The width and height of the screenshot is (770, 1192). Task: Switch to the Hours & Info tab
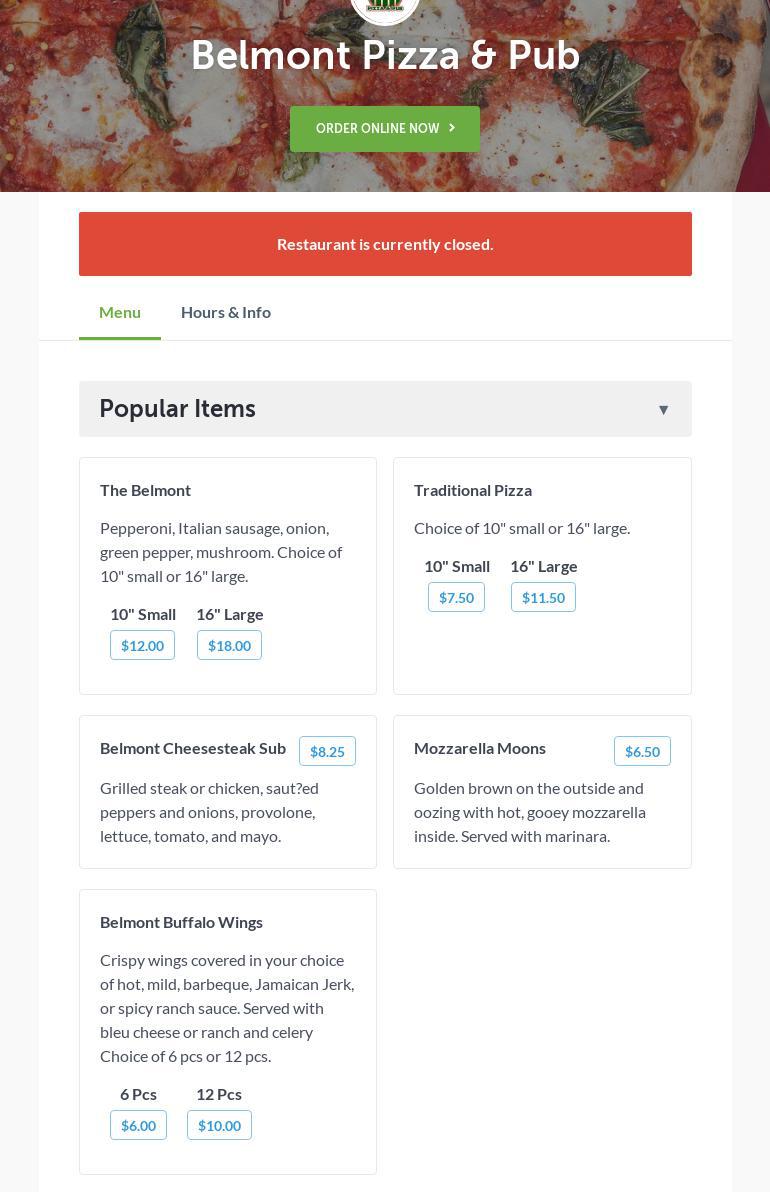[226, 312]
